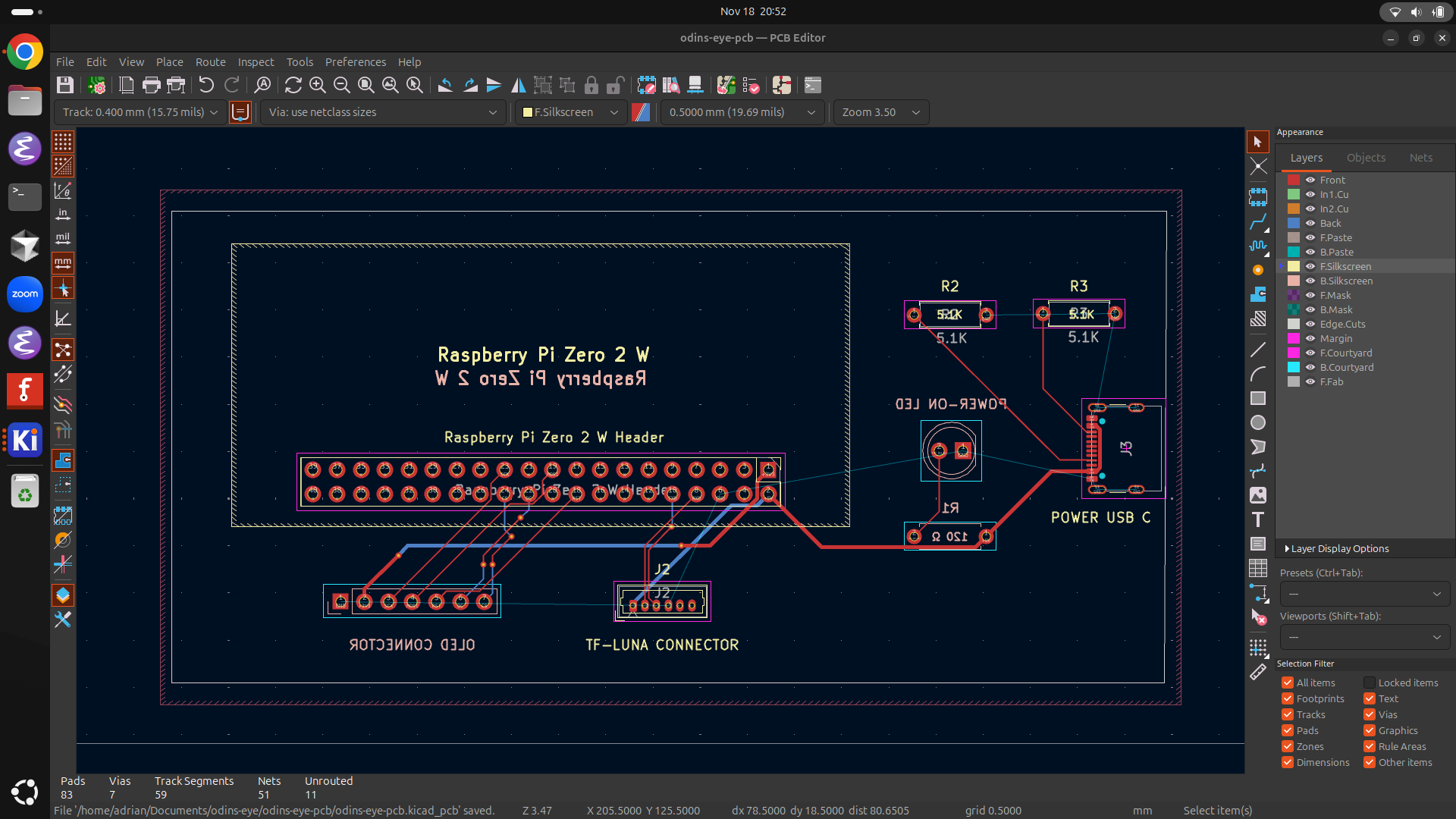Open the Footprint Editor
Screen dimensions: 1456x819
647,85
